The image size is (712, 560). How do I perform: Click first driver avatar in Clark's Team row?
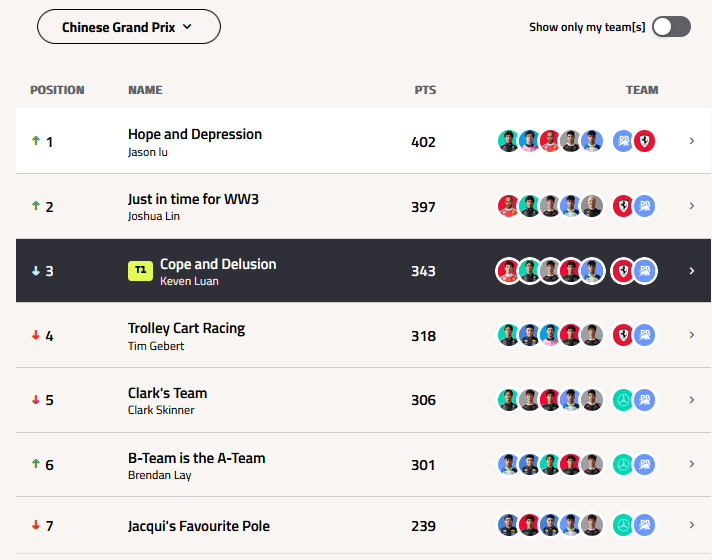pyautogui.click(x=508, y=400)
